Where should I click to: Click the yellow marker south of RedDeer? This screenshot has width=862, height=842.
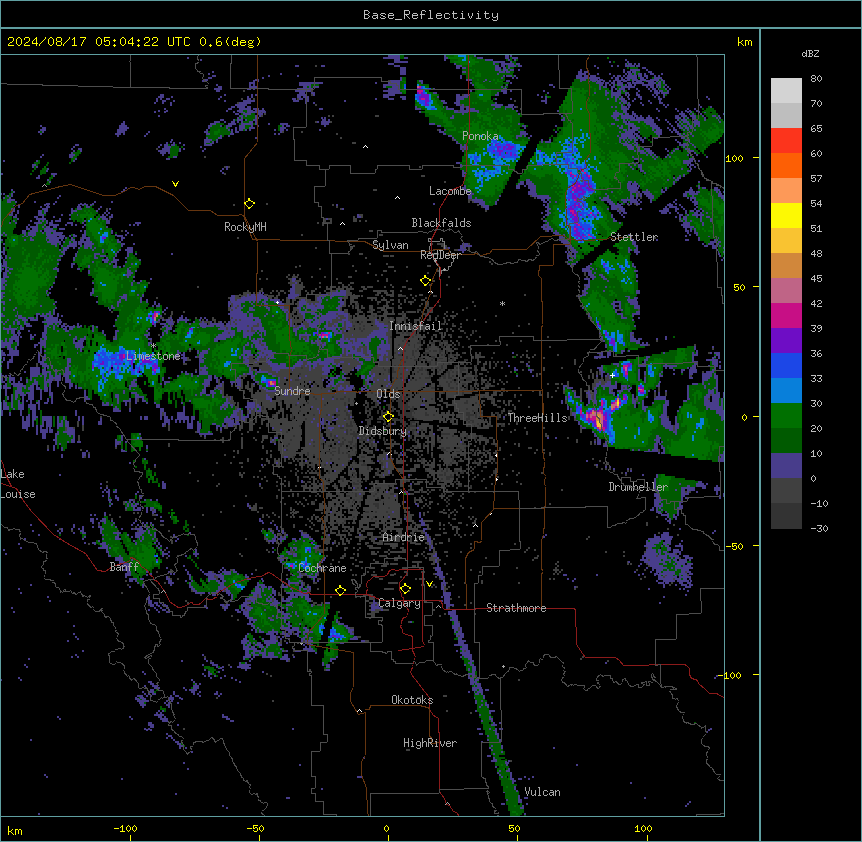click(426, 280)
